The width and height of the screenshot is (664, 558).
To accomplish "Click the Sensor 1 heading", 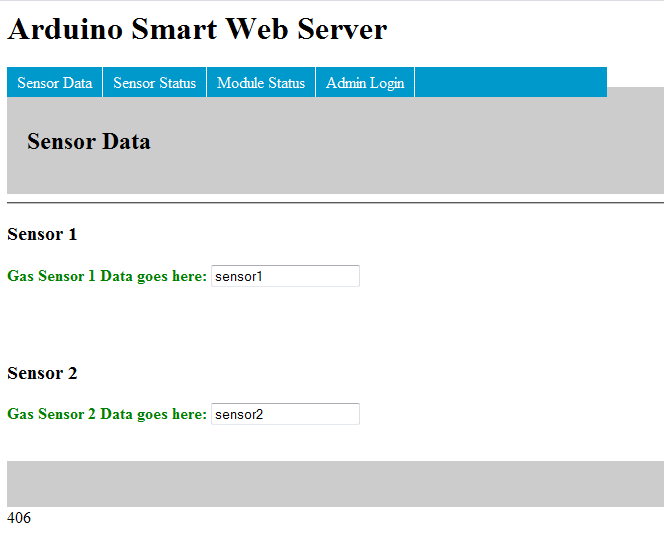I will [x=42, y=234].
